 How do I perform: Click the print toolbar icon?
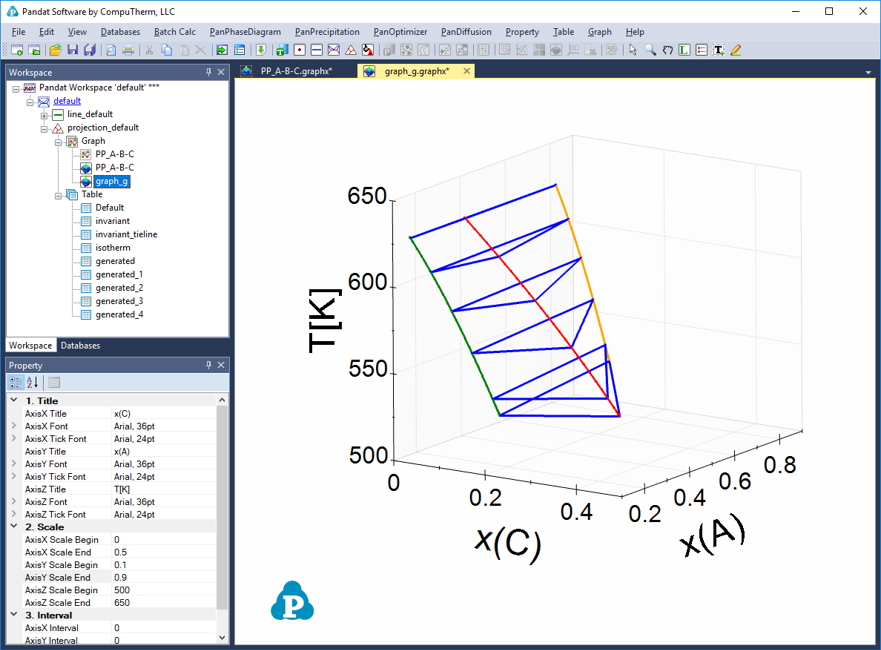click(126, 50)
